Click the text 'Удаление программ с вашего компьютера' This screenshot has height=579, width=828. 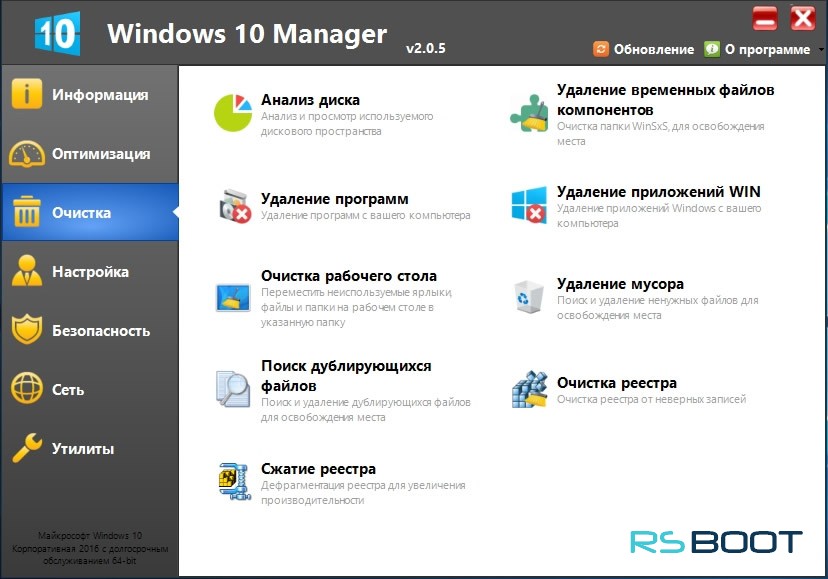pos(365,216)
